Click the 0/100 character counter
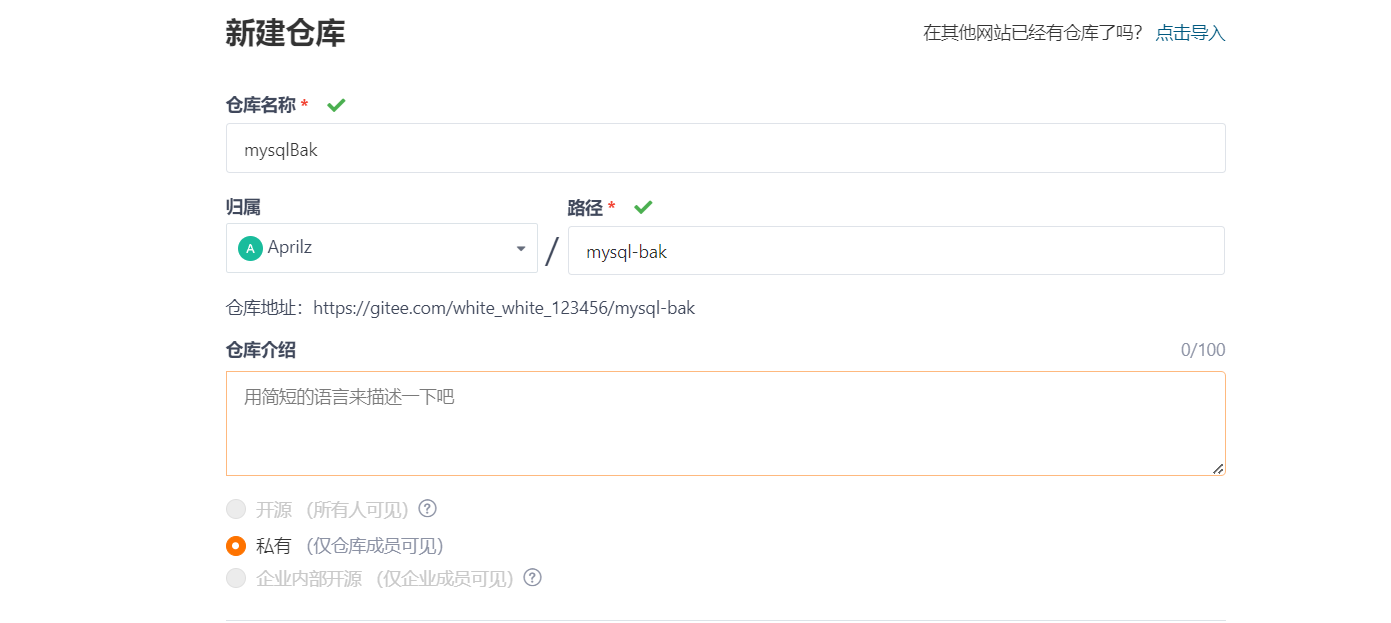This screenshot has height=623, width=1391. [x=1203, y=350]
